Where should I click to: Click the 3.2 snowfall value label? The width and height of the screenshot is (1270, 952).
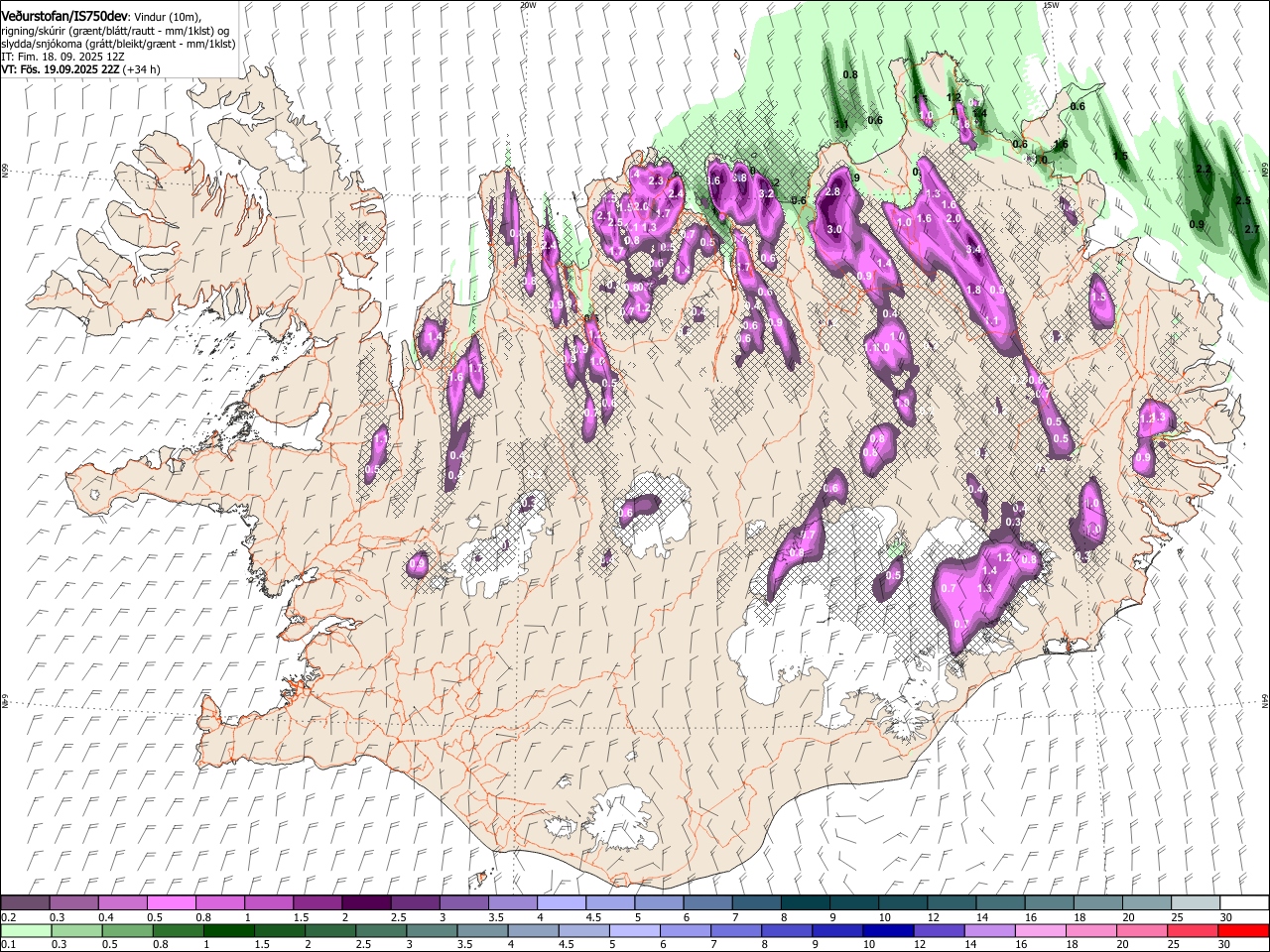point(765,194)
